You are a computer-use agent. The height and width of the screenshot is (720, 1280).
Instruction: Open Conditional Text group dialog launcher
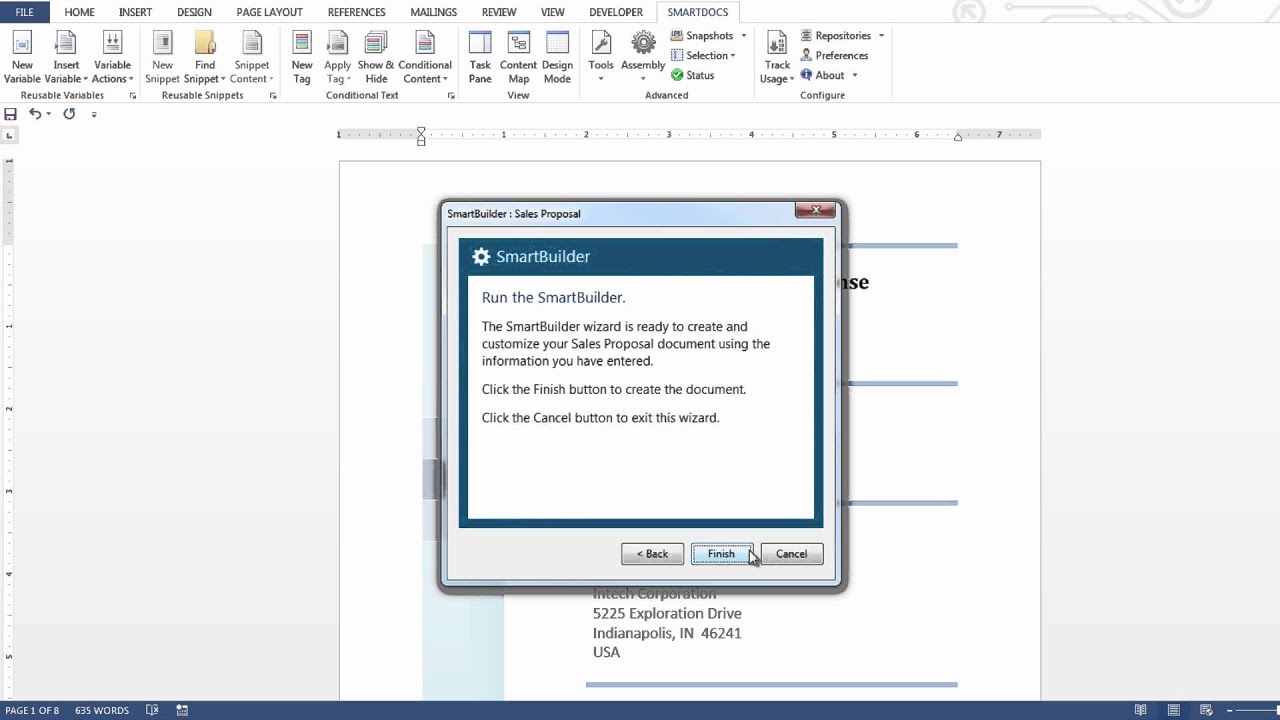pos(451,96)
